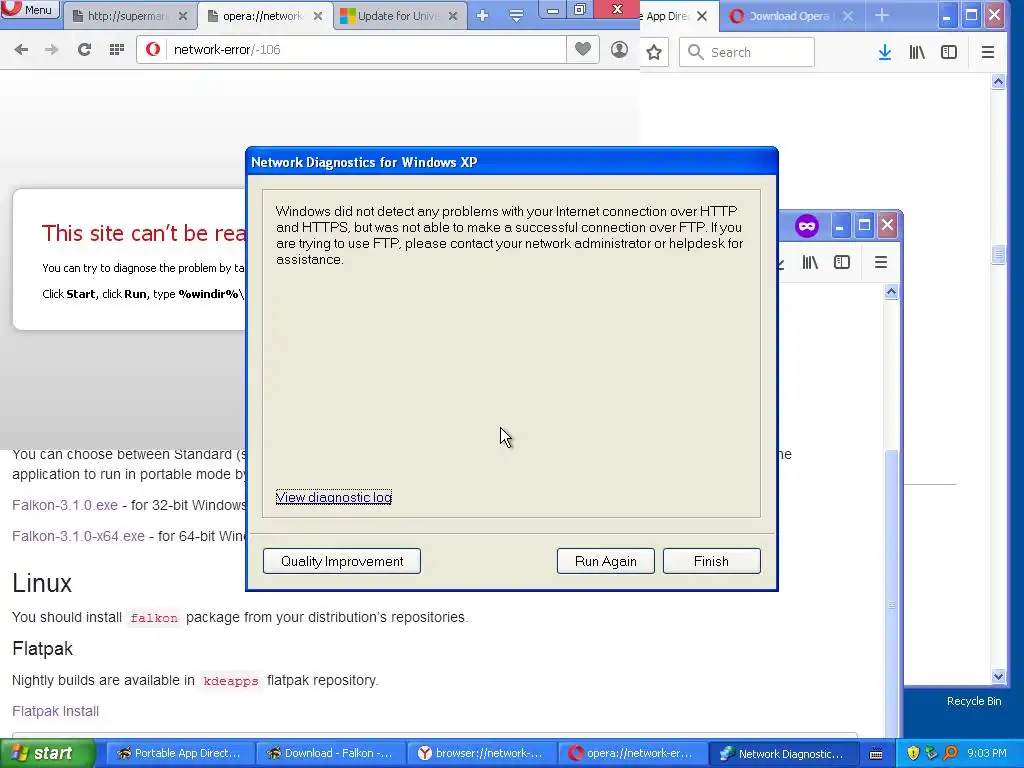Bookmark page with Opera heart icon
The height and width of the screenshot is (768, 1024).
tap(583, 50)
